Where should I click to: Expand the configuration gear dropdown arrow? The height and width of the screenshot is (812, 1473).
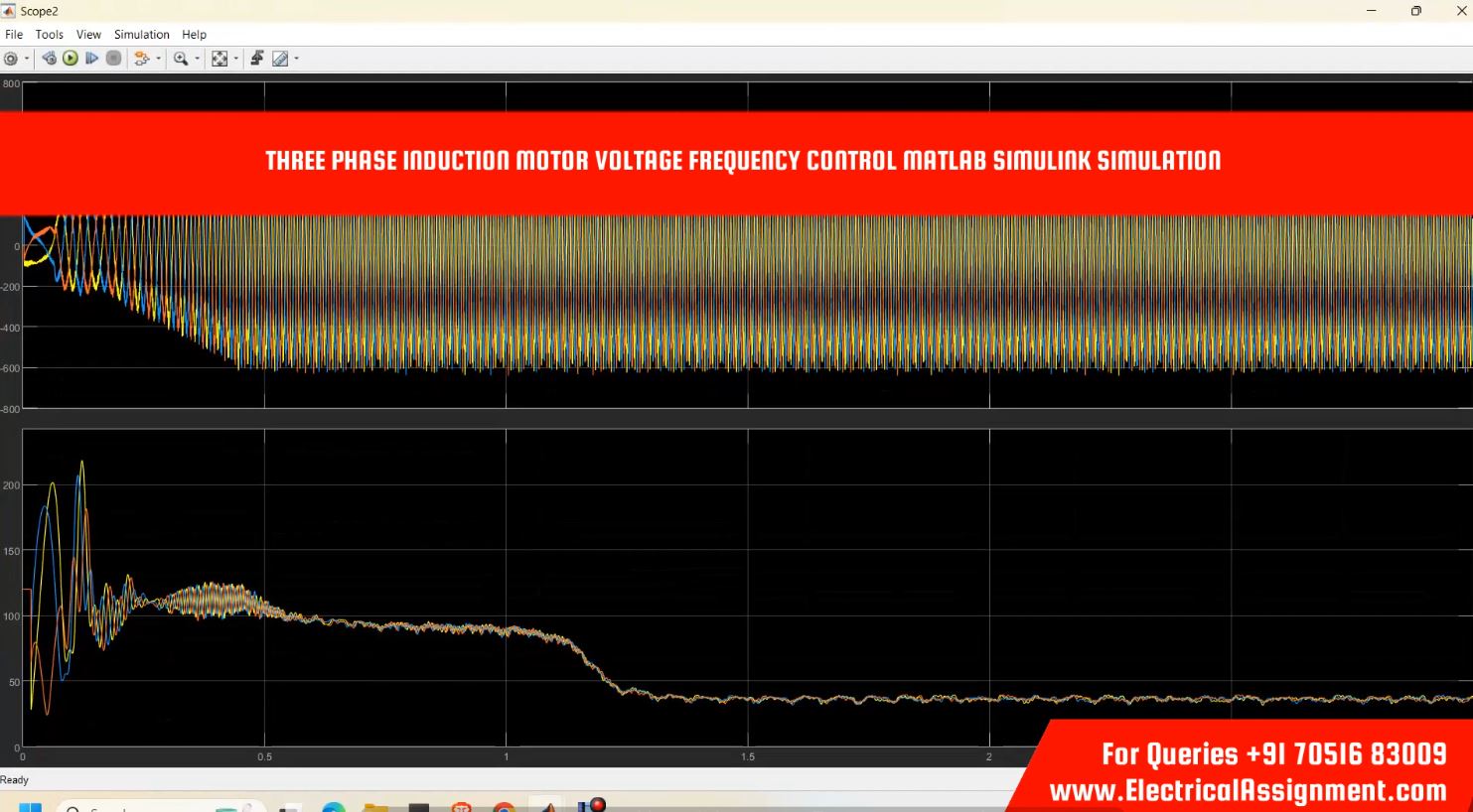point(27,59)
